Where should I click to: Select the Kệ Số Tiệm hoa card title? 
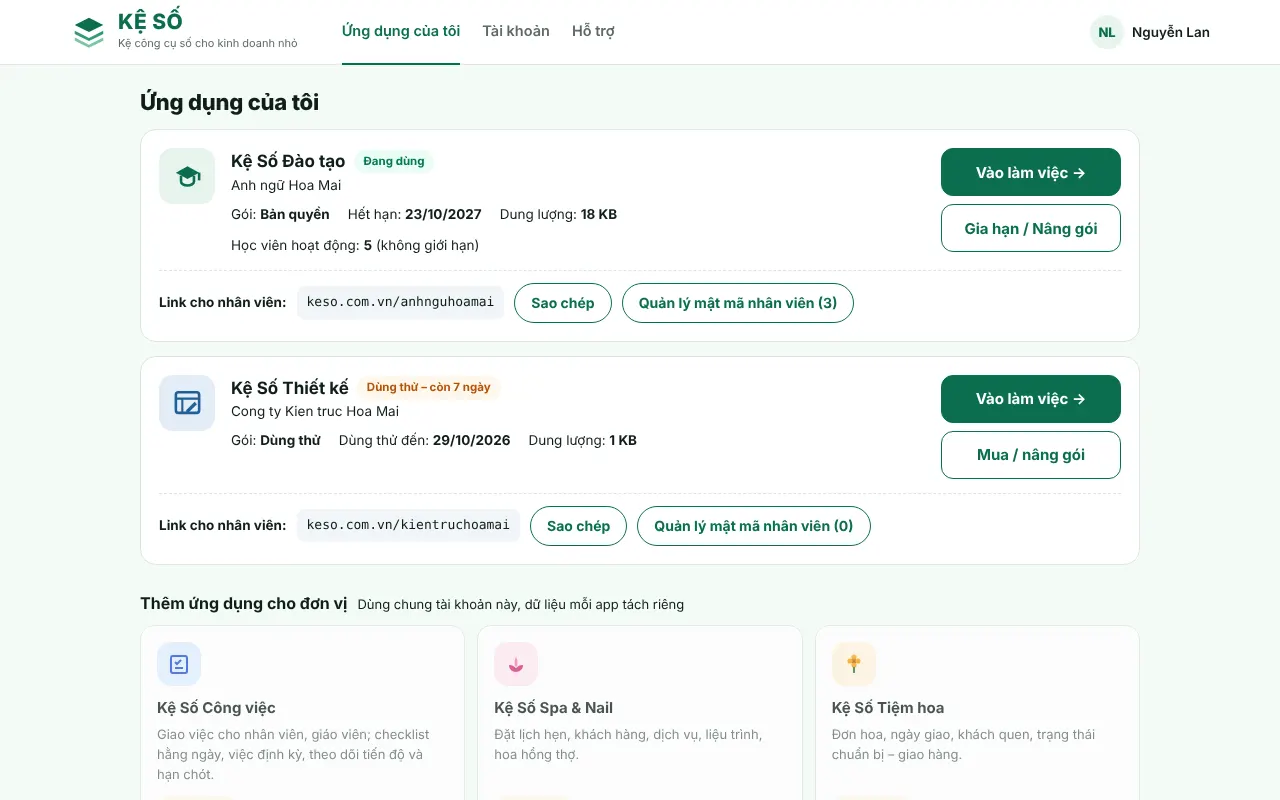(x=888, y=708)
